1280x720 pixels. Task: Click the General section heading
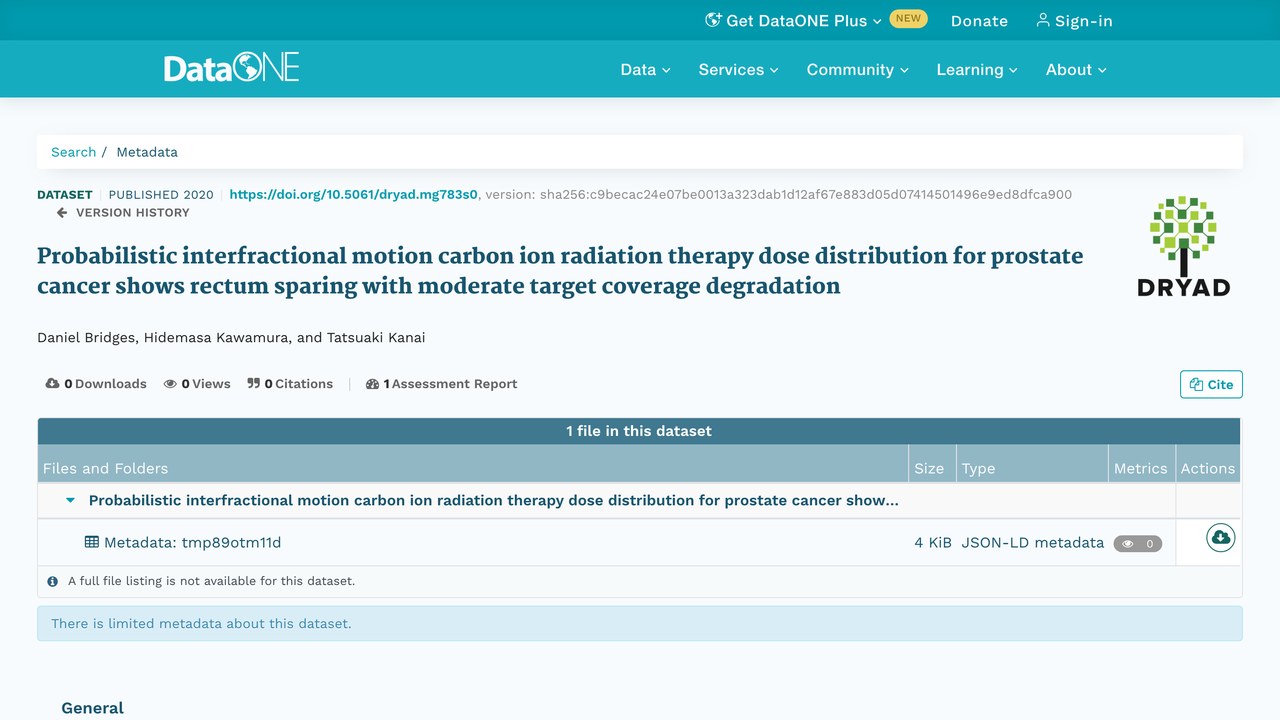coord(92,708)
